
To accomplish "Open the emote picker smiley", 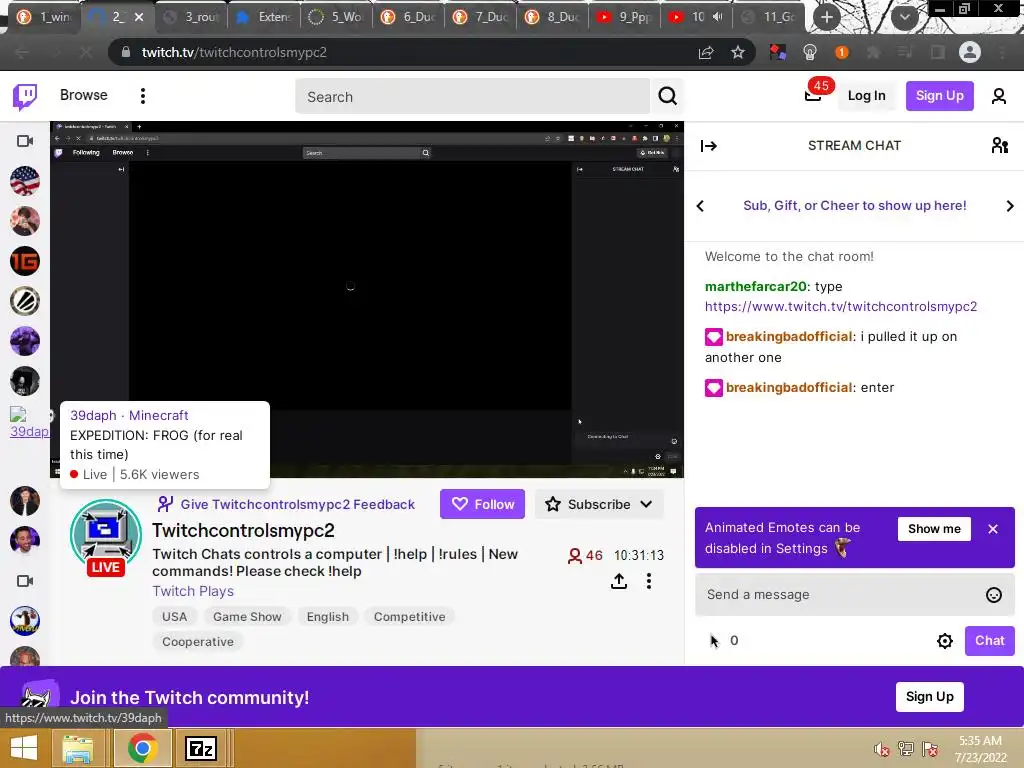I will (993, 594).
